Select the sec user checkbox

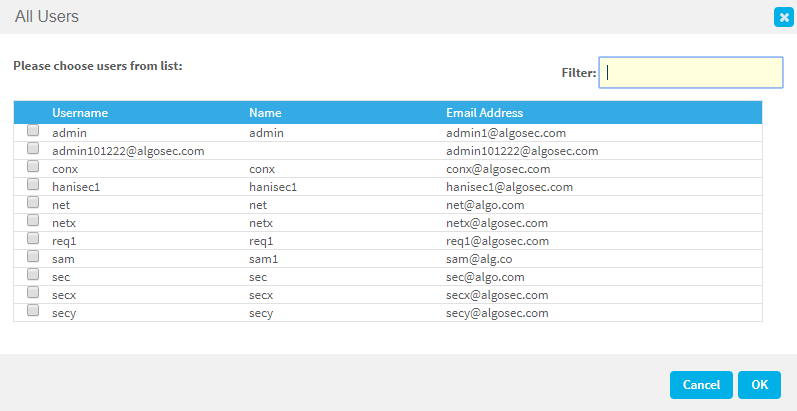(33, 275)
